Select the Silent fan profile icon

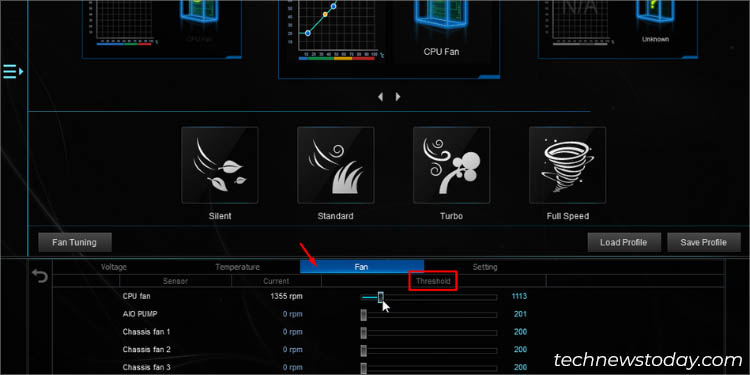(220, 165)
